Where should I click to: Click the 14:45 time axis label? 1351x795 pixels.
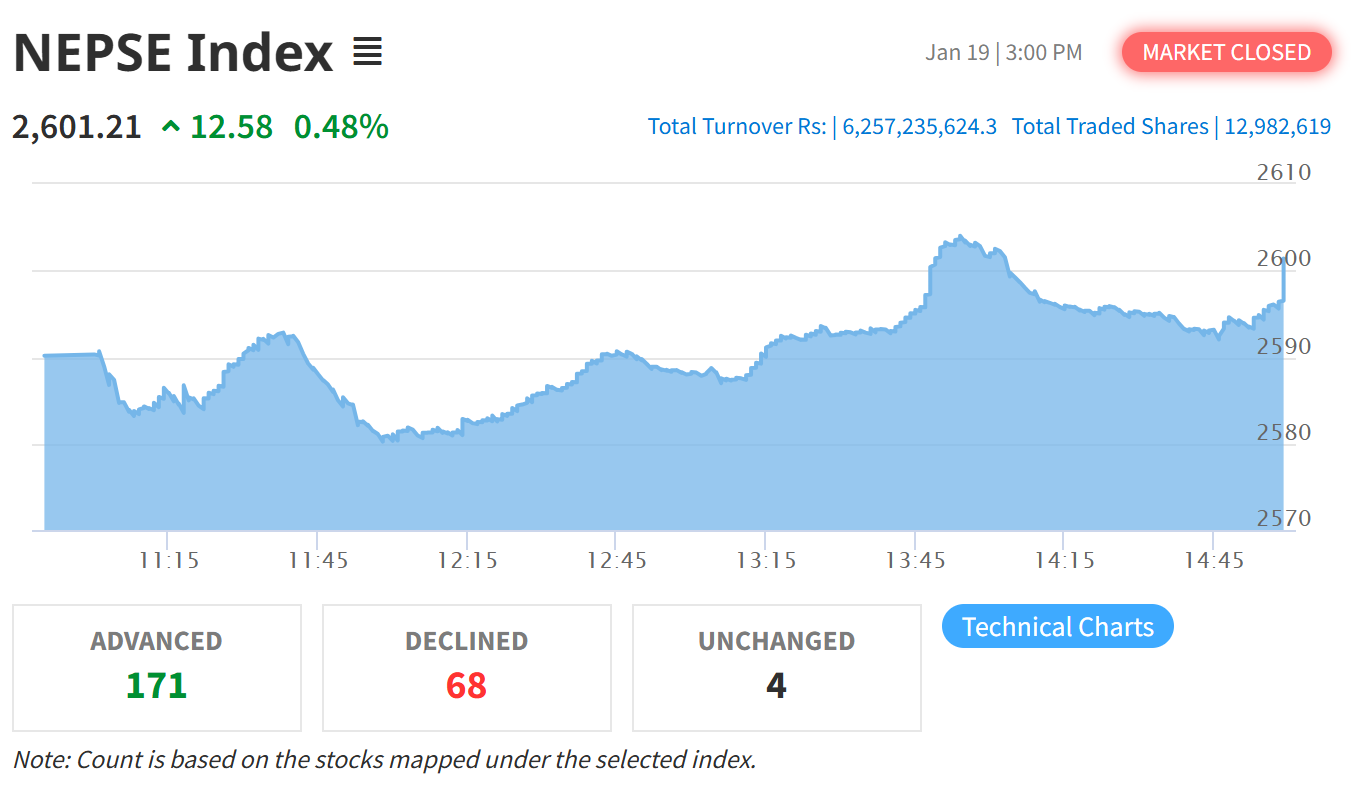tap(1214, 560)
